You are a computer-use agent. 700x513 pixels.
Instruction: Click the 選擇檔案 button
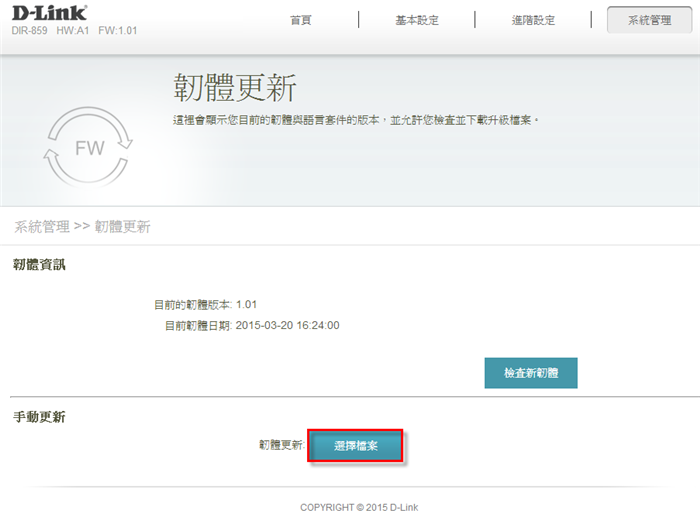355,446
